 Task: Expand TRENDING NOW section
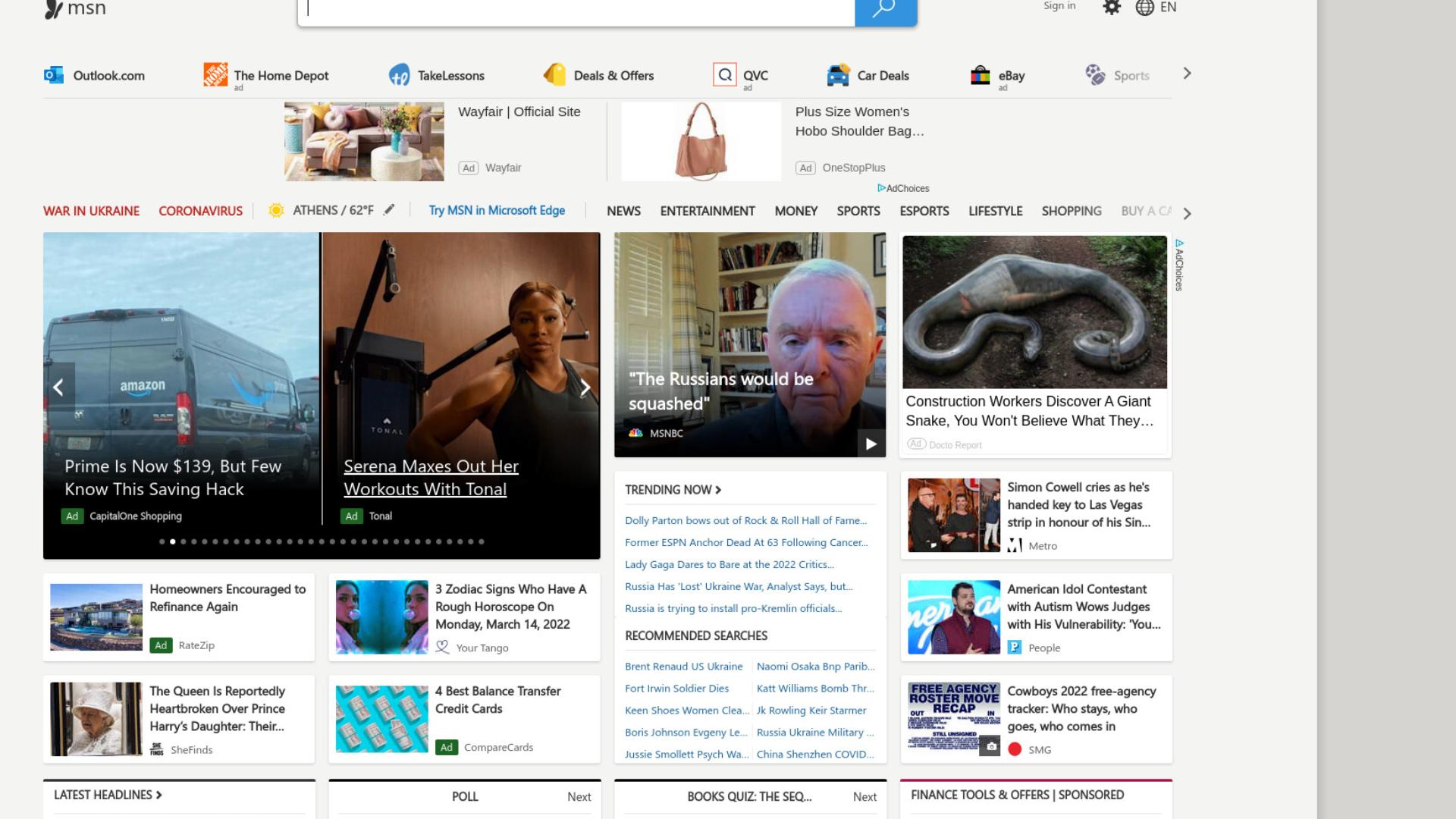pos(673,490)
